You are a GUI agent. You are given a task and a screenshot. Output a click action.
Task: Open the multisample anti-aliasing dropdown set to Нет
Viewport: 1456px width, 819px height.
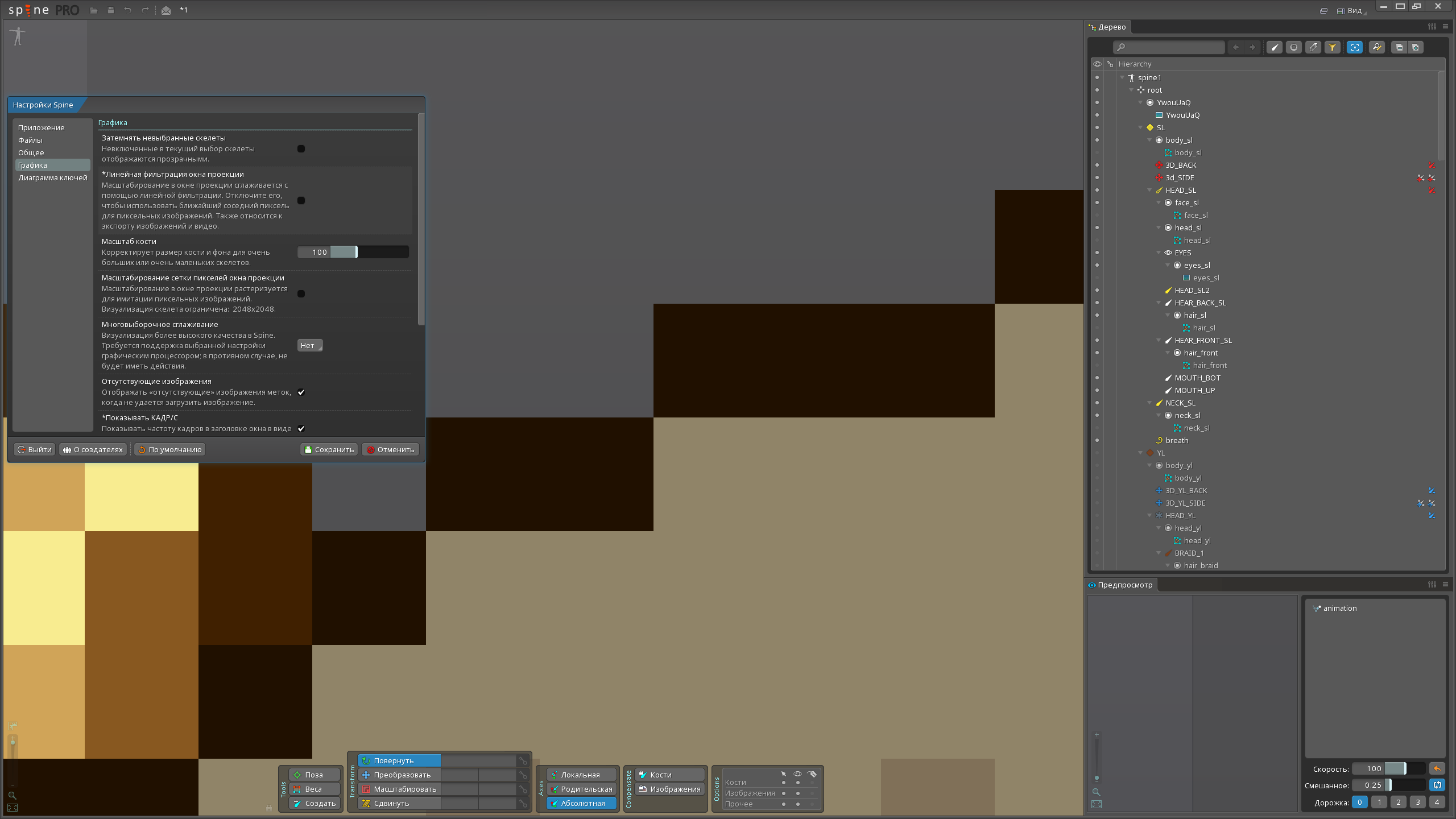pos(310,345)
